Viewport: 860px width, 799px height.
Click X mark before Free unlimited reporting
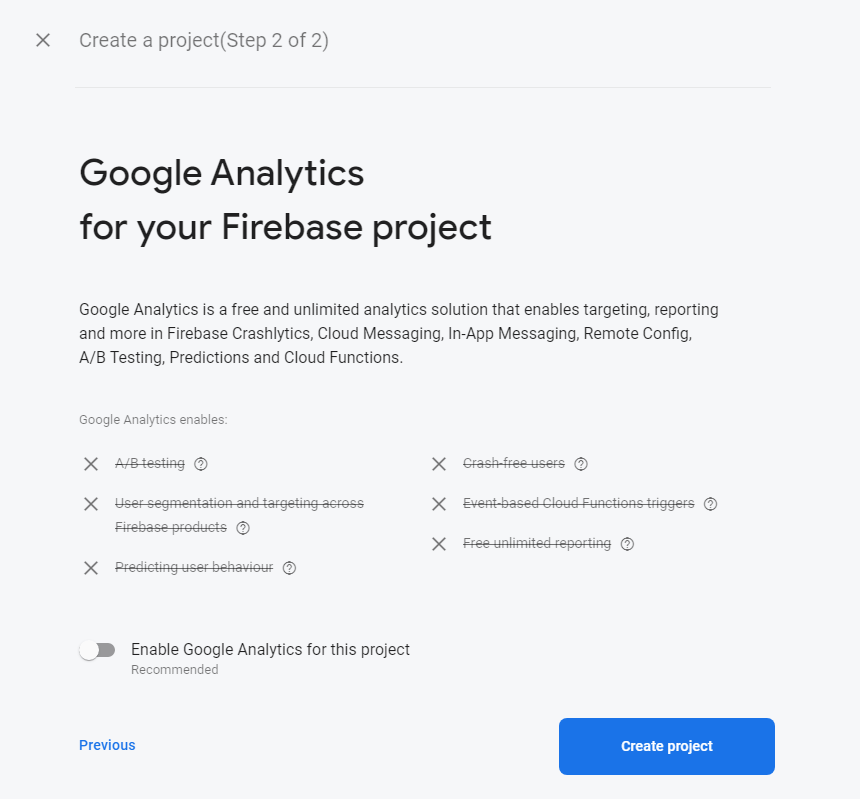coord(439,544)
